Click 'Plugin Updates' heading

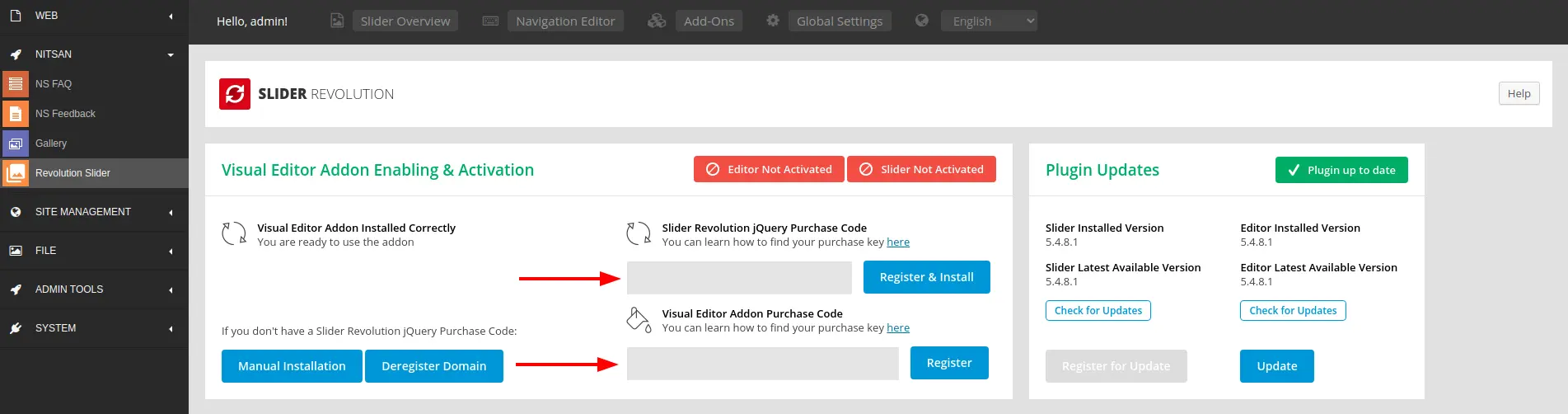point(1102,170)
